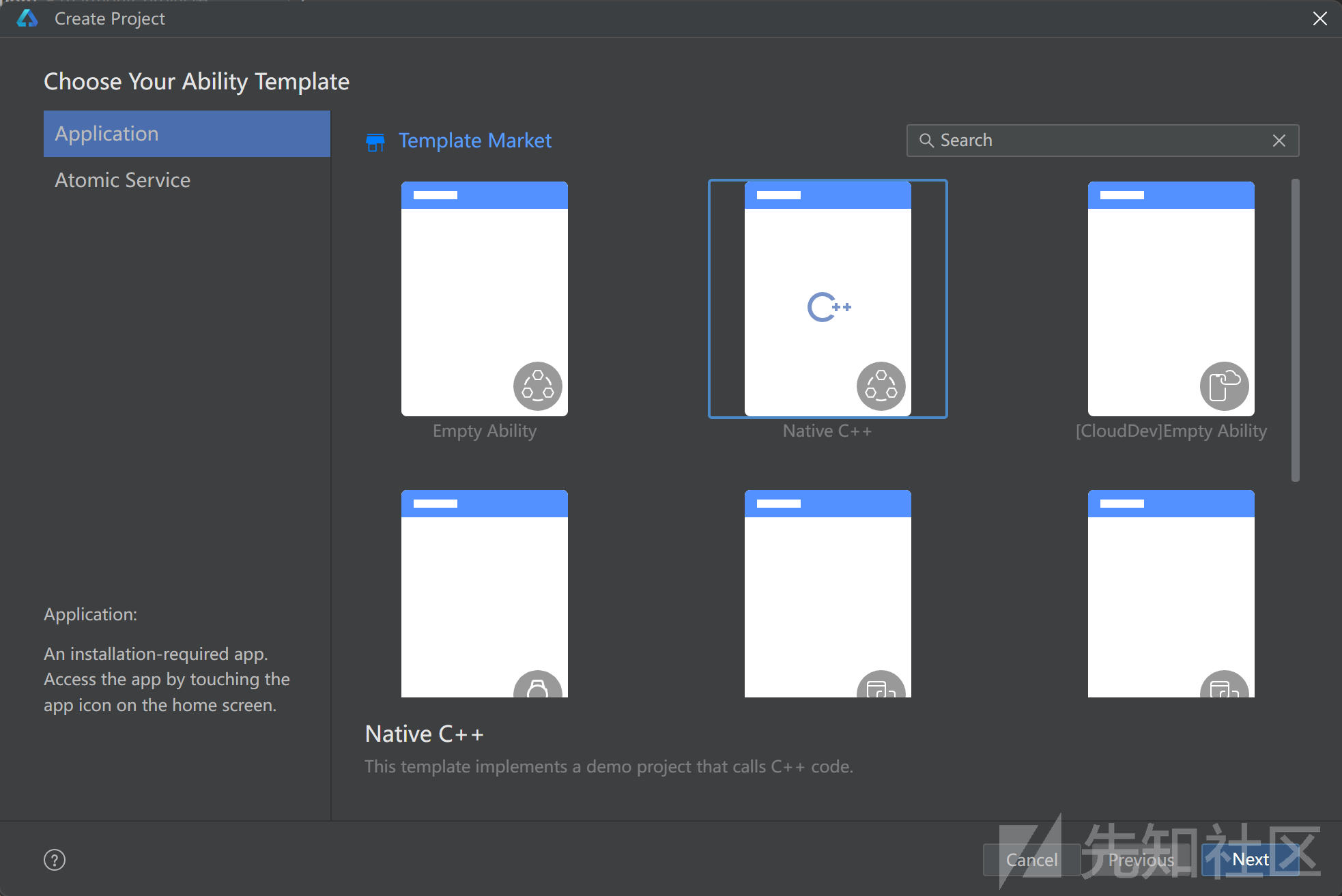Select the Application category tab

click(187, 134)
